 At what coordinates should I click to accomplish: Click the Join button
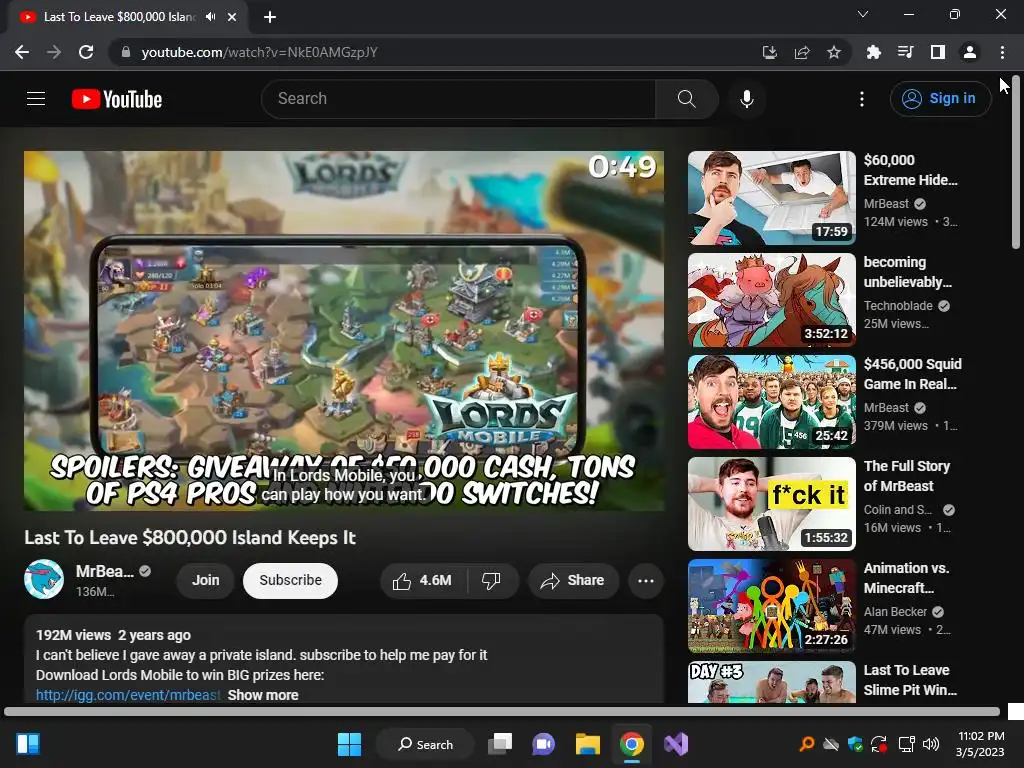[206, 580]
